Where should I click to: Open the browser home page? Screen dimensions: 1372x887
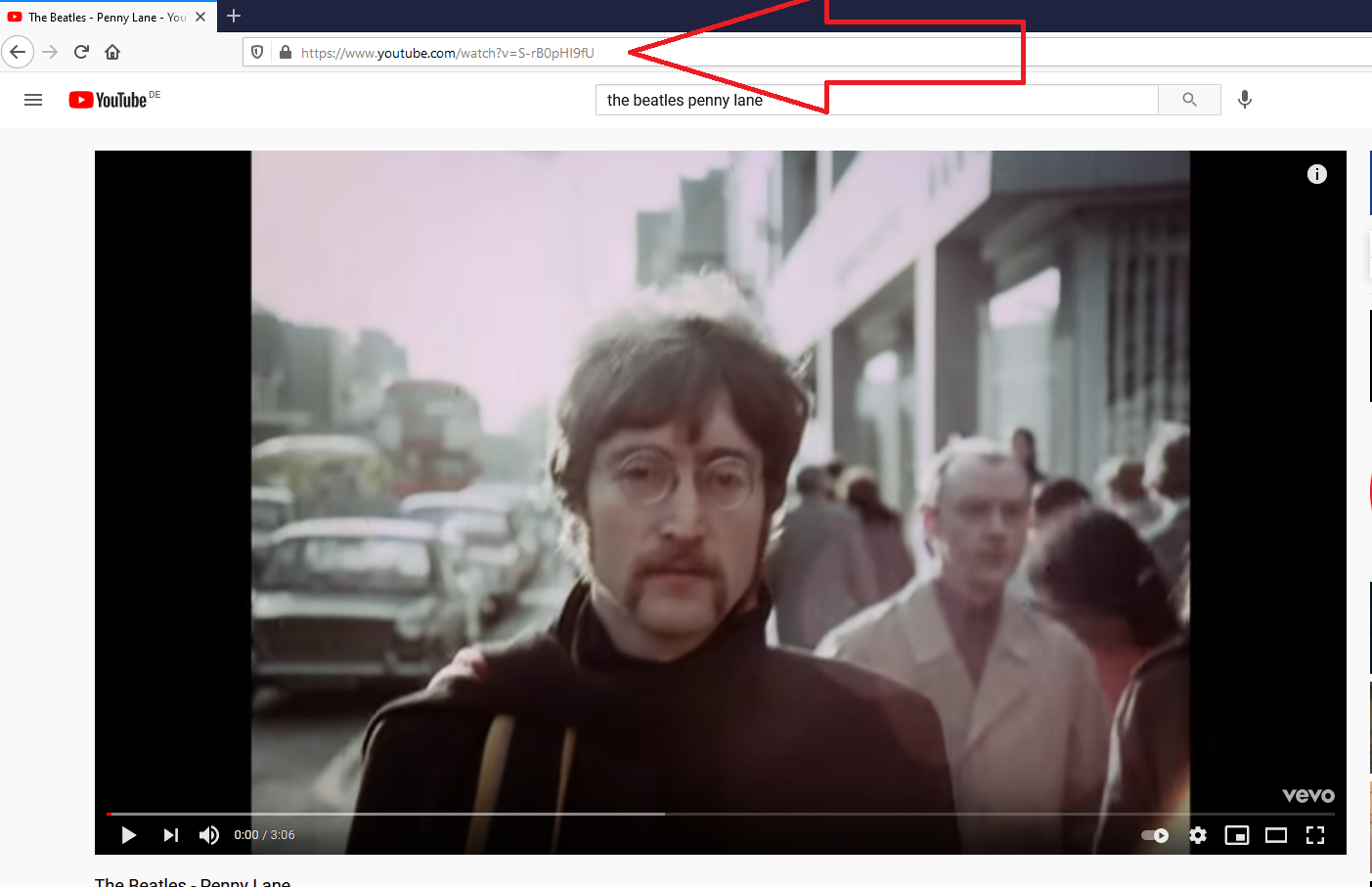tap(112, 52)
